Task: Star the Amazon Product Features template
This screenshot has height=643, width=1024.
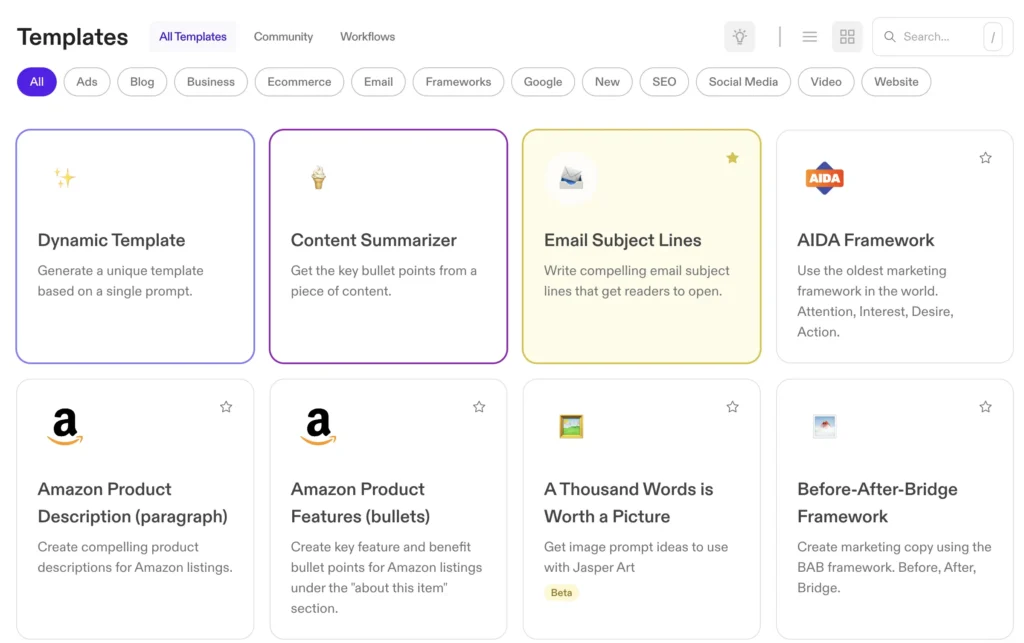Action: pos(479,407)
